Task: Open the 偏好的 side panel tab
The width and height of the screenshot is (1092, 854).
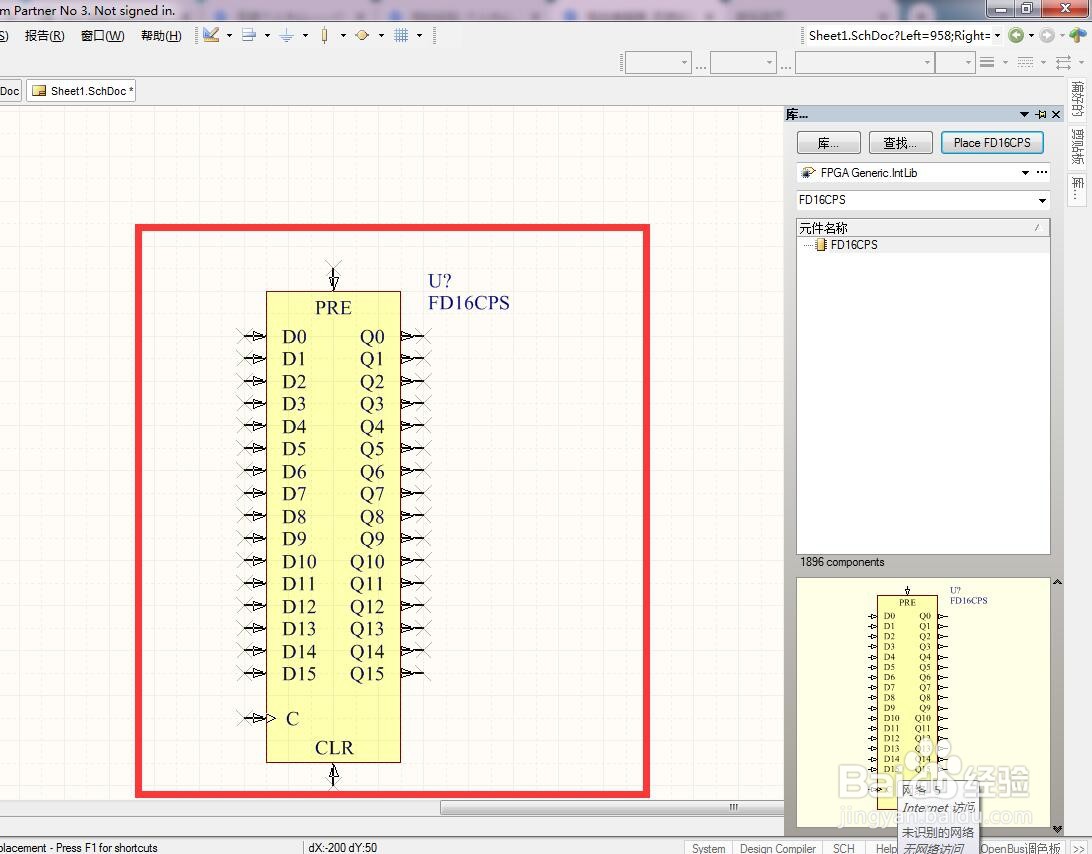Action: point(1078,99)
